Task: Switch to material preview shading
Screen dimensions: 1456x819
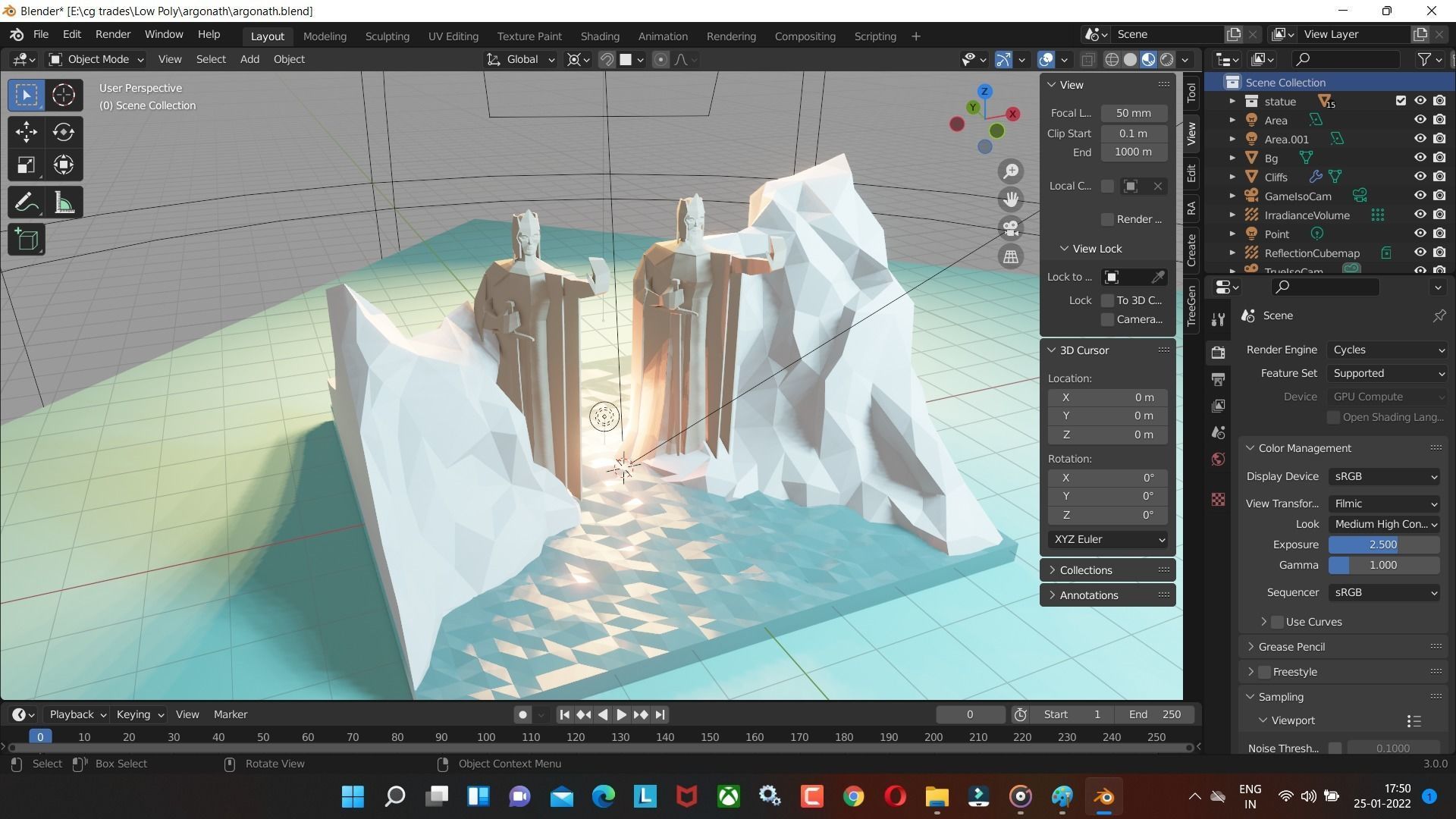Action: pos(1148,59)
